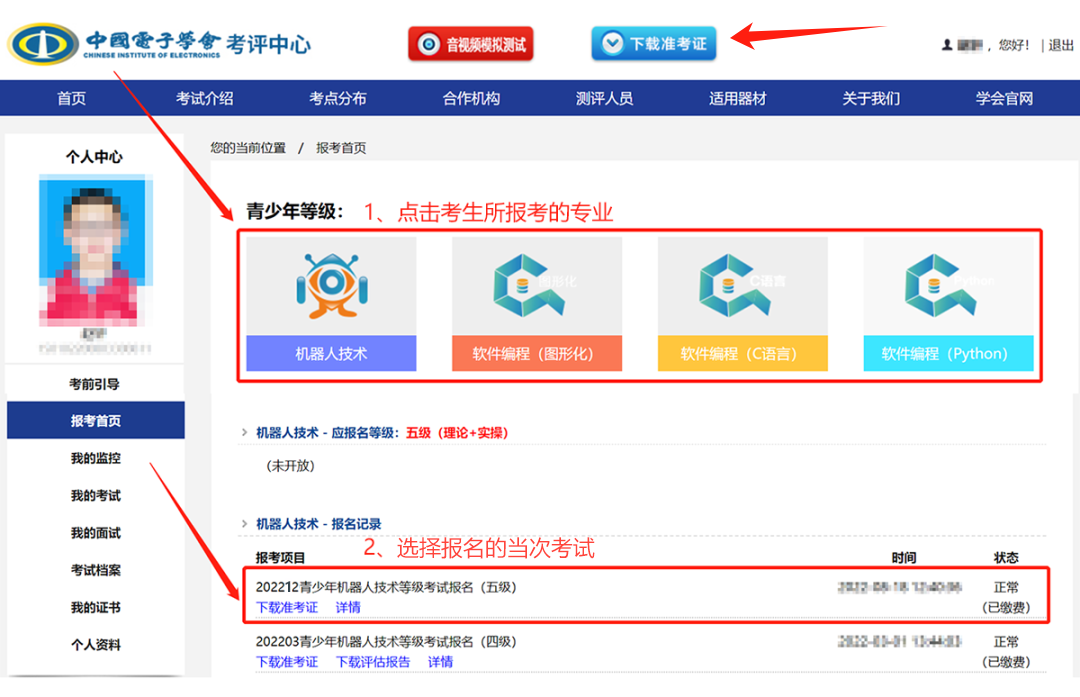Click 青少年等级 section heading
Screen dimensions: 1080x697
point(294,211)
